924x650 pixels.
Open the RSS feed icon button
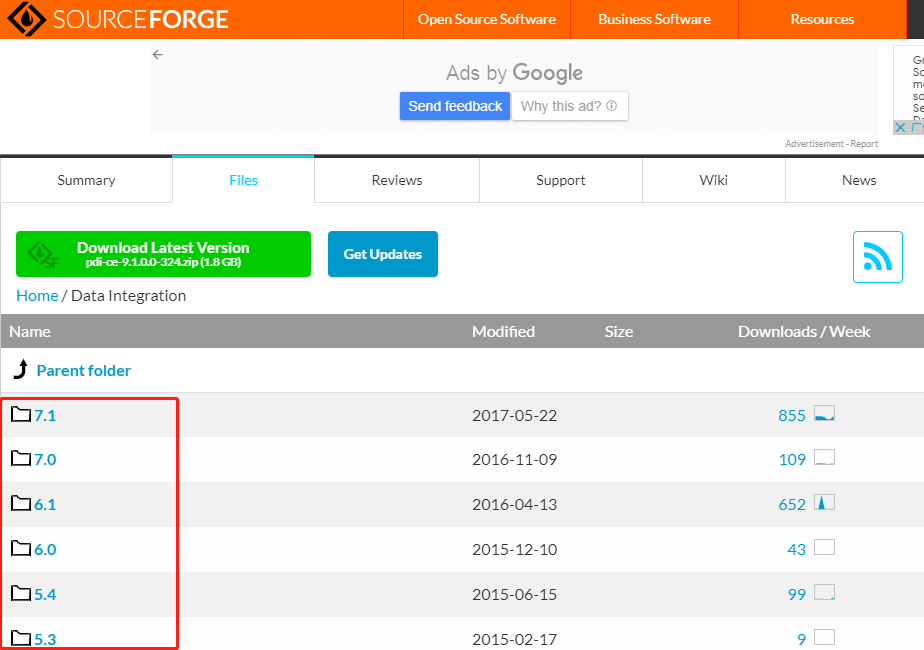tap(877, 257)
